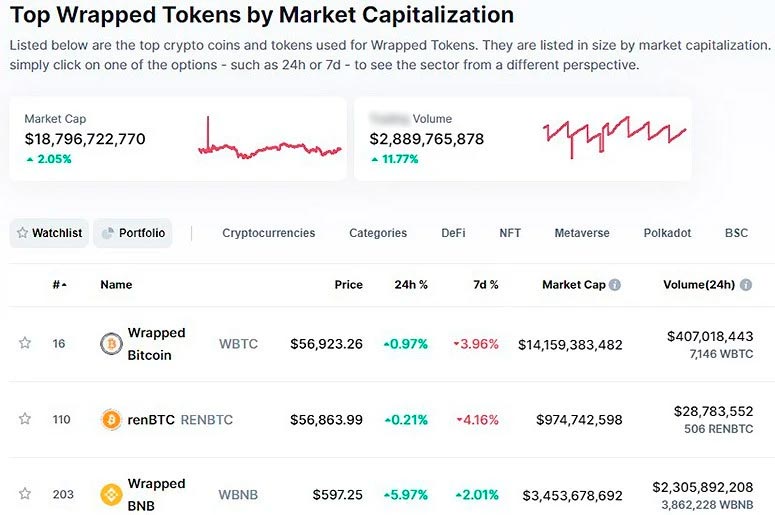Click the Wrapped BNB coin logo
The width and height of the screenshot is (775, 515).
(111, 495)
